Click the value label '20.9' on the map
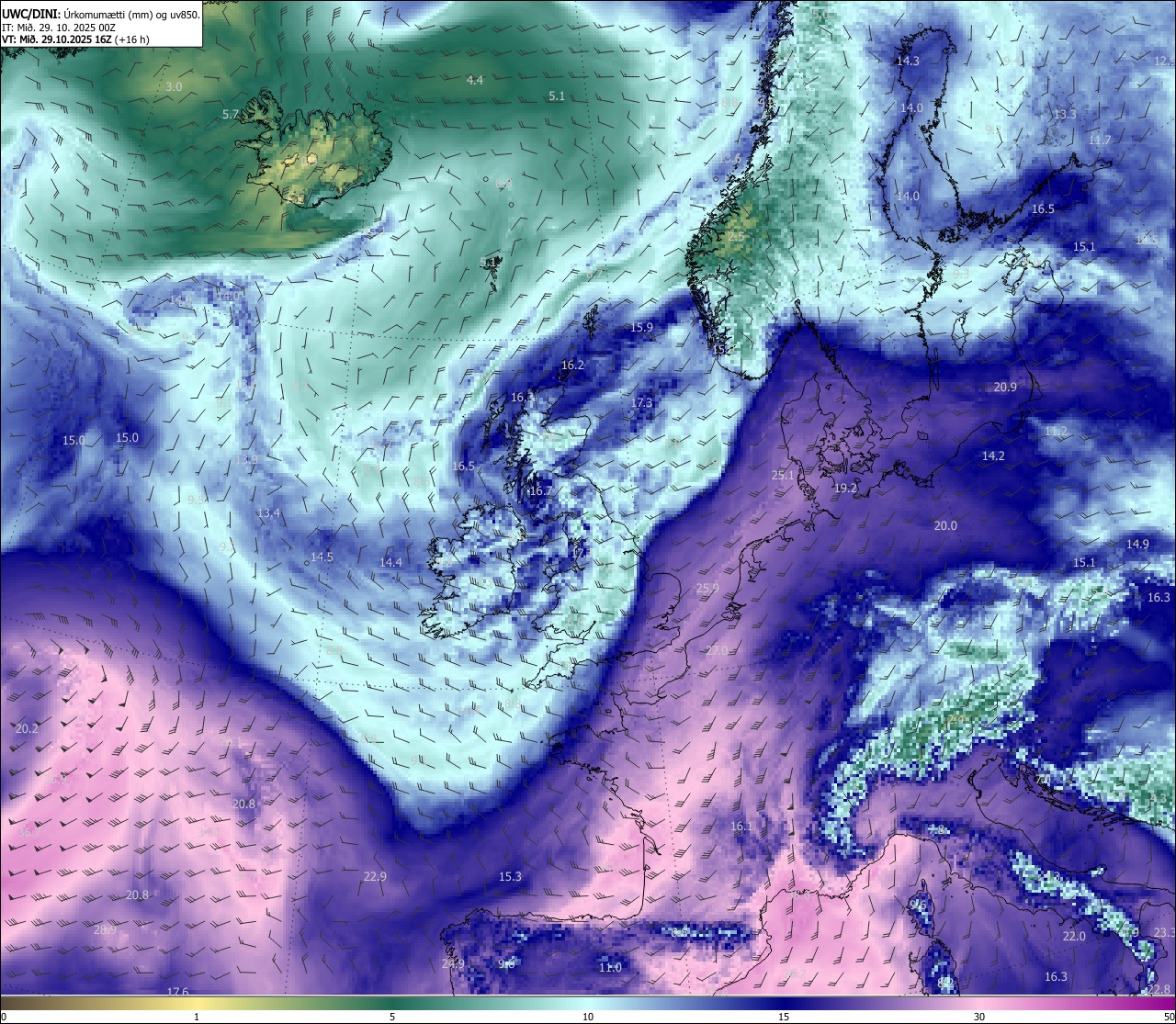The height and width of the screenshot is (1024, 1176). tap(1005, 388)
